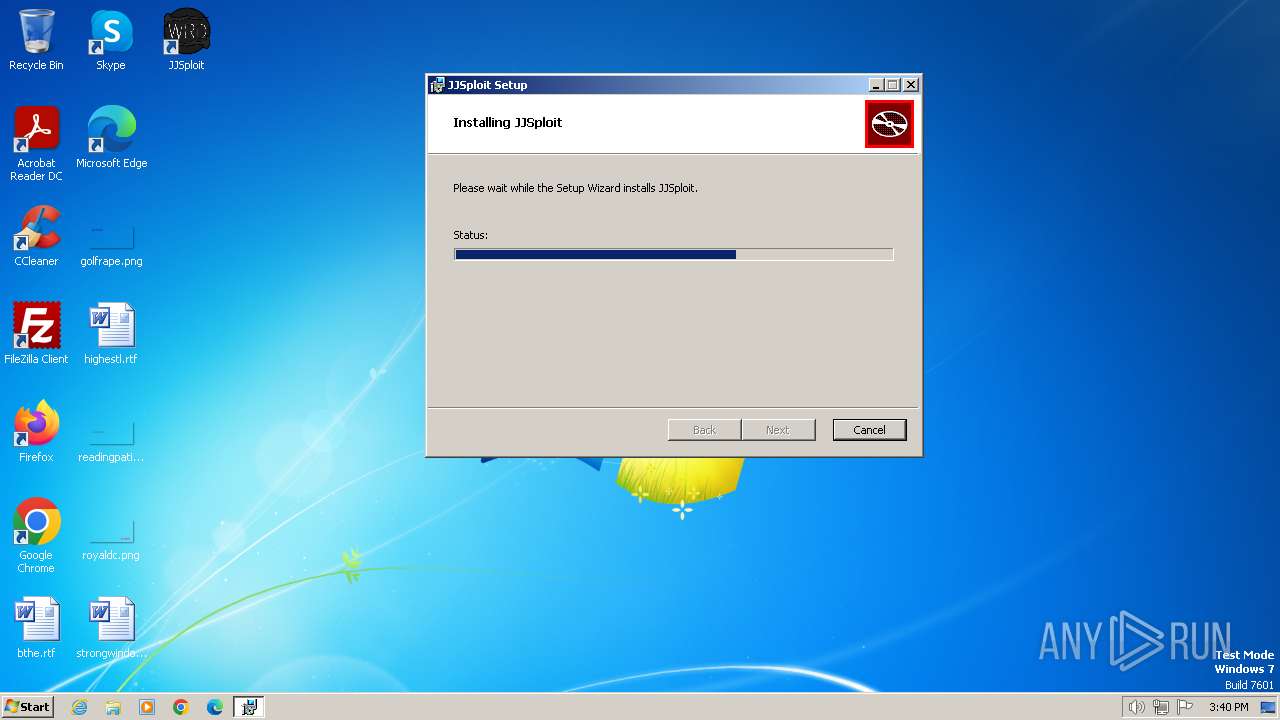Image resolution: width=1280 pixels, height=720 pixels.
Task: Close the JJSploit Setup window
Action: coord(910,85)
